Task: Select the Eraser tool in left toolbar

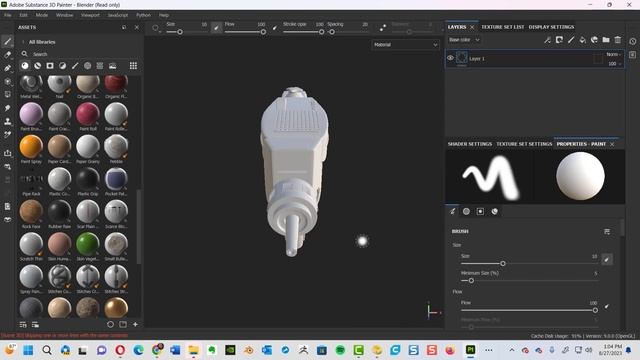Action: click(7, 55)
